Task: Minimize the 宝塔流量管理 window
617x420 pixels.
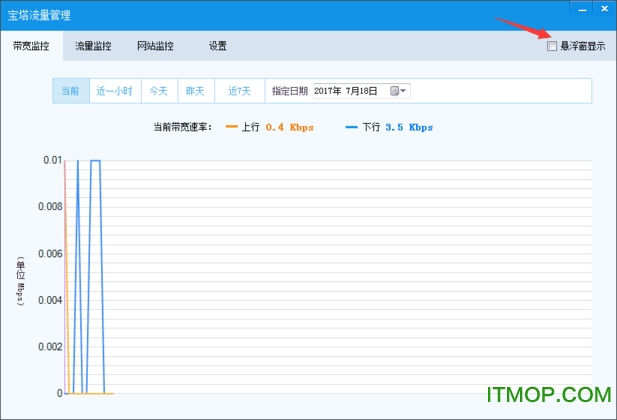Action: [582, 9]
